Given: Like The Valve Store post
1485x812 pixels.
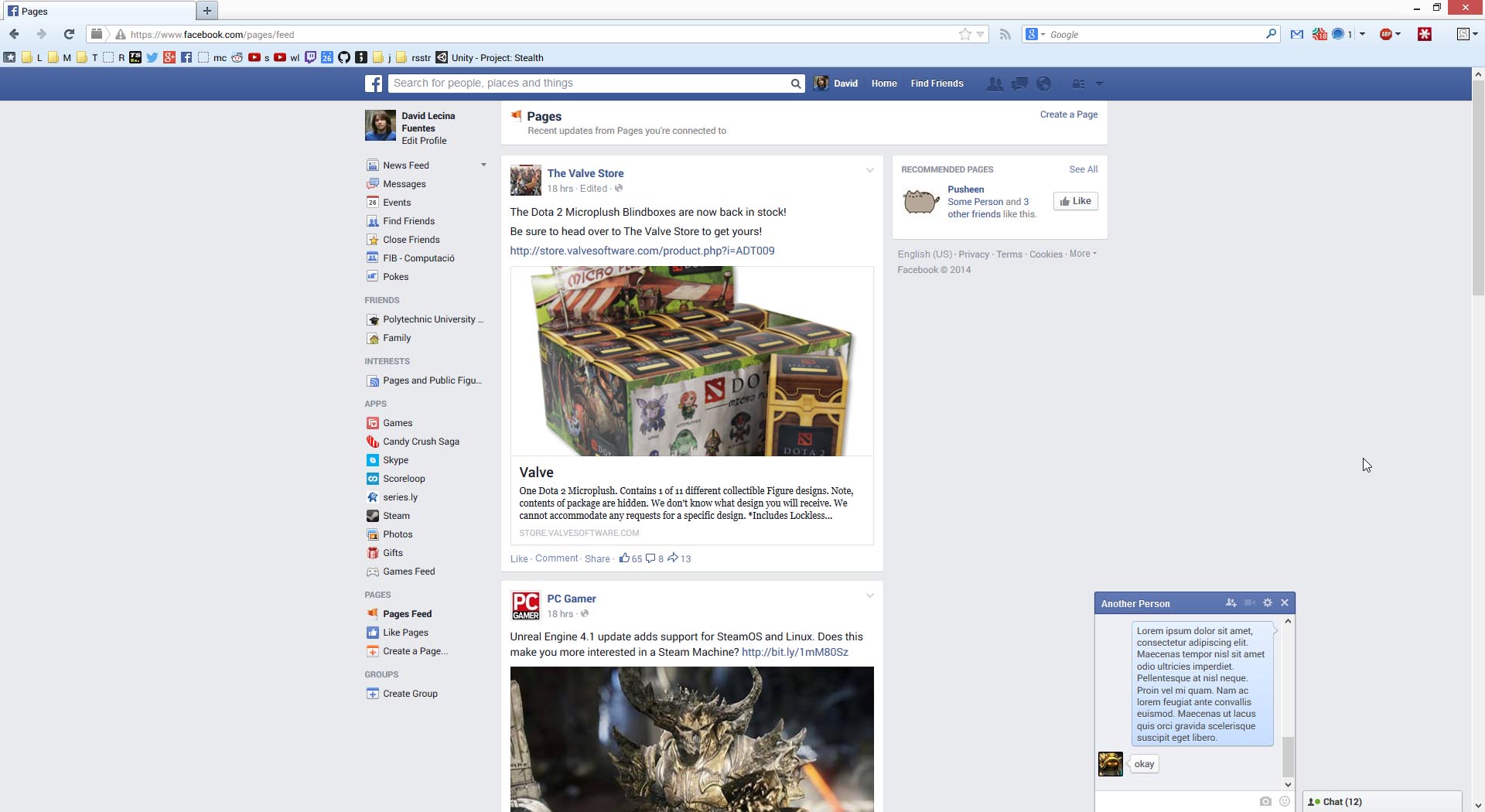Looking at the screenshot, I should coord(519,558).
